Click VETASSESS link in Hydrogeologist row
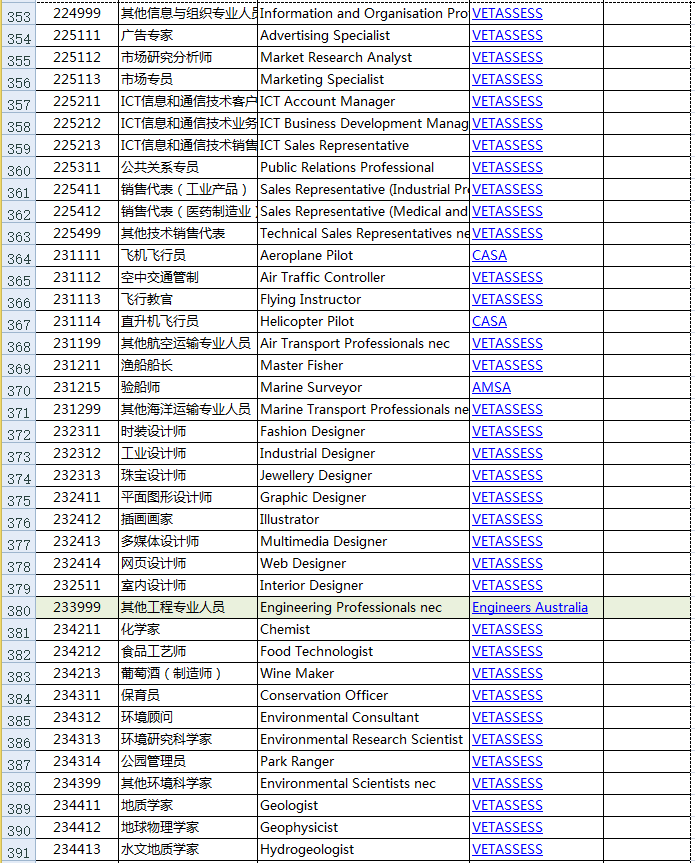 (x=507, y=849)
